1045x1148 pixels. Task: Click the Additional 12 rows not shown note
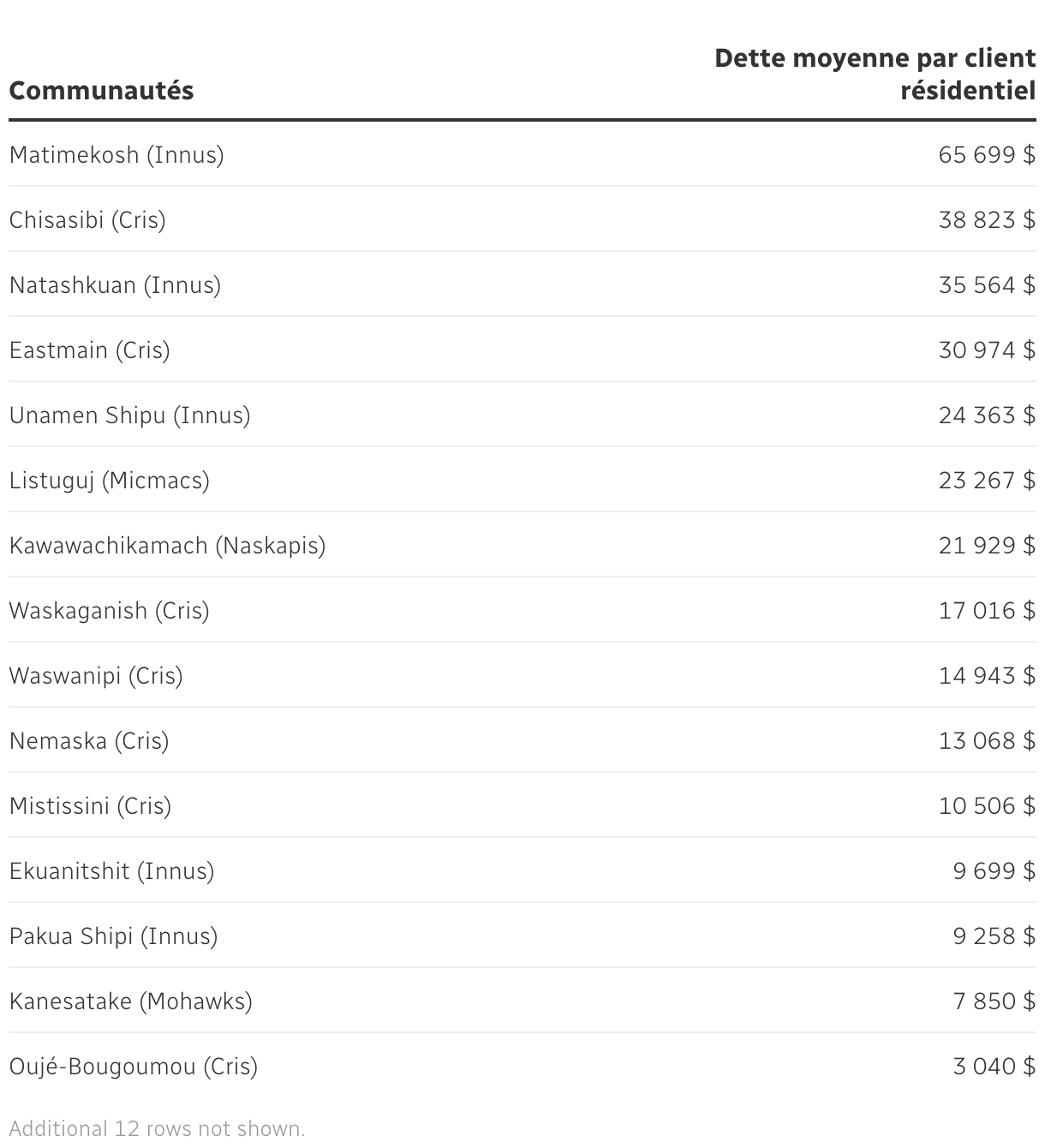click(x=157, y=1128)
